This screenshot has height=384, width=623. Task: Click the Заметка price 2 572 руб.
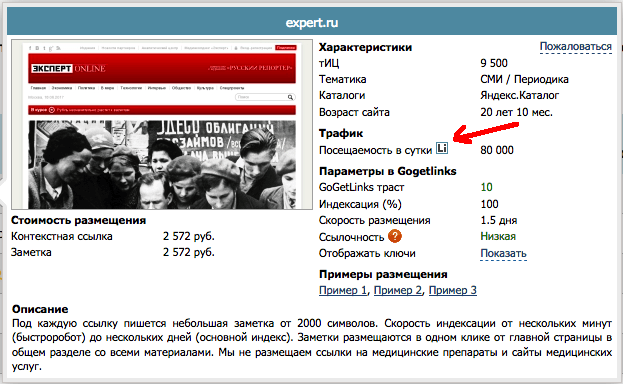click(x=188, y=252)
